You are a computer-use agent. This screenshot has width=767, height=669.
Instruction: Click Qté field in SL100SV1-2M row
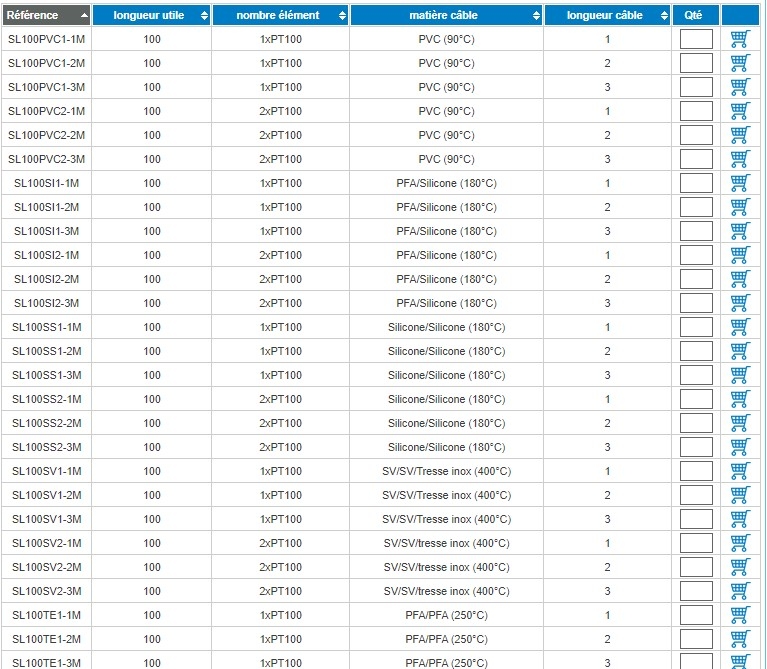696,495
